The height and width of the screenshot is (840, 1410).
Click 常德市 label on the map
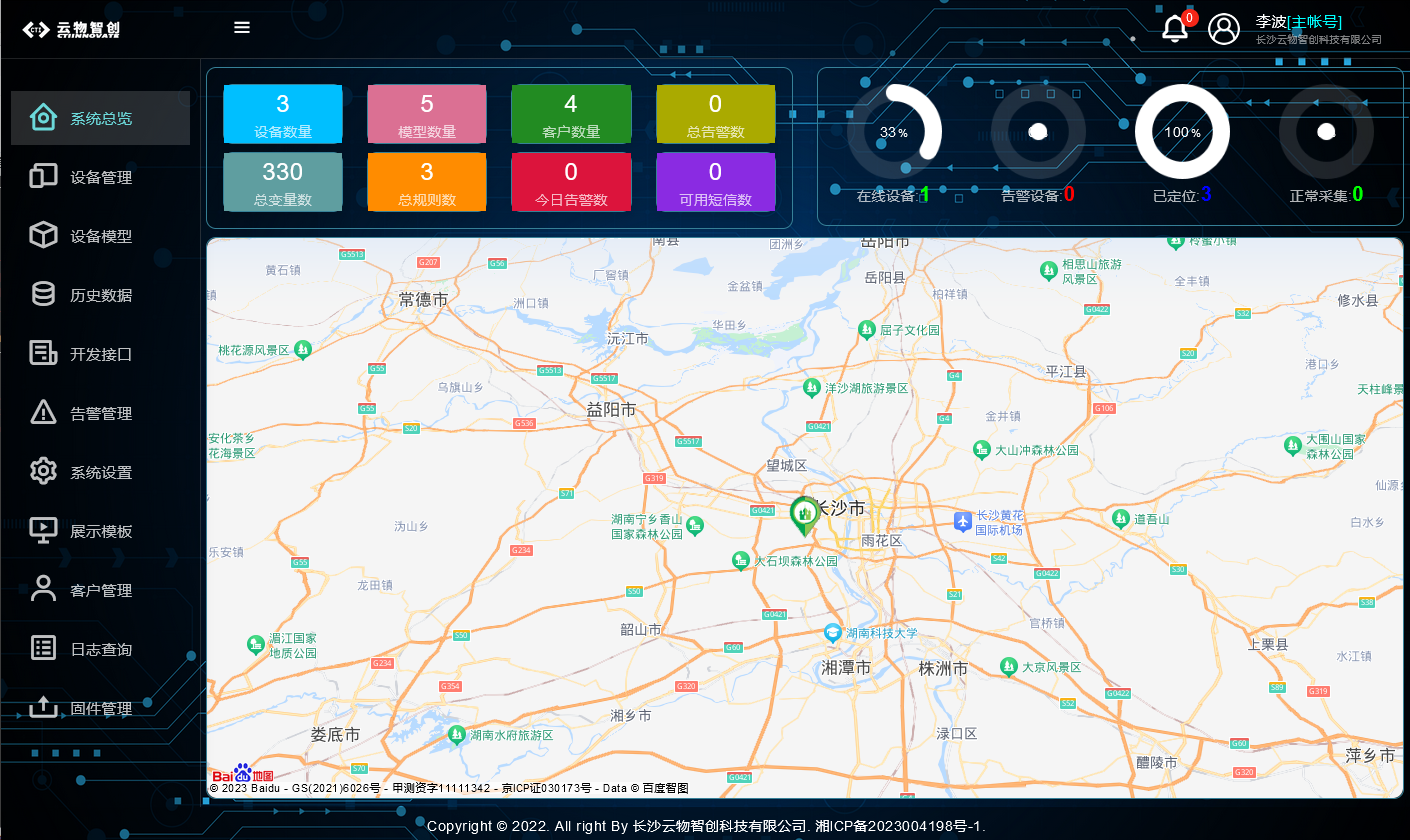423,299
